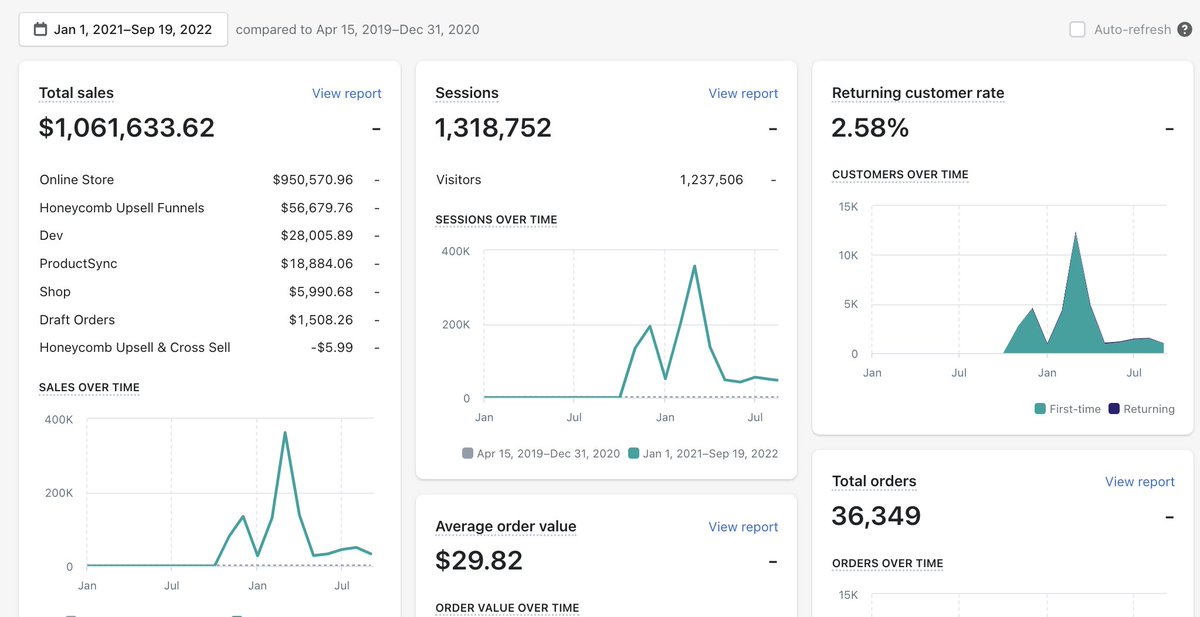1200x617 pixels.
Task: Select the 1,318,752 sessions value
Action: tap(493, 128)
